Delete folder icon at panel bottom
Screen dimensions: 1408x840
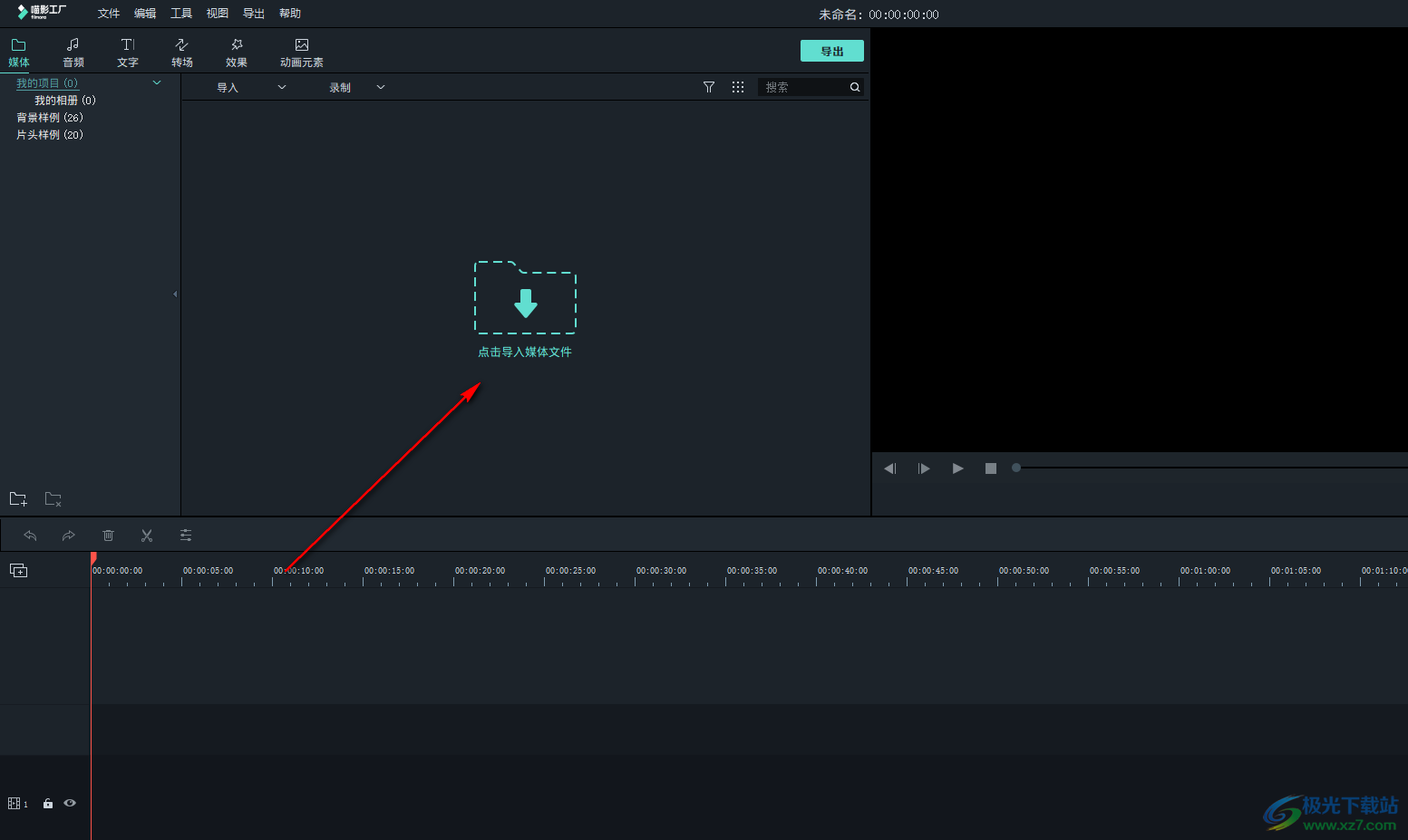click(x=53, y=499)
